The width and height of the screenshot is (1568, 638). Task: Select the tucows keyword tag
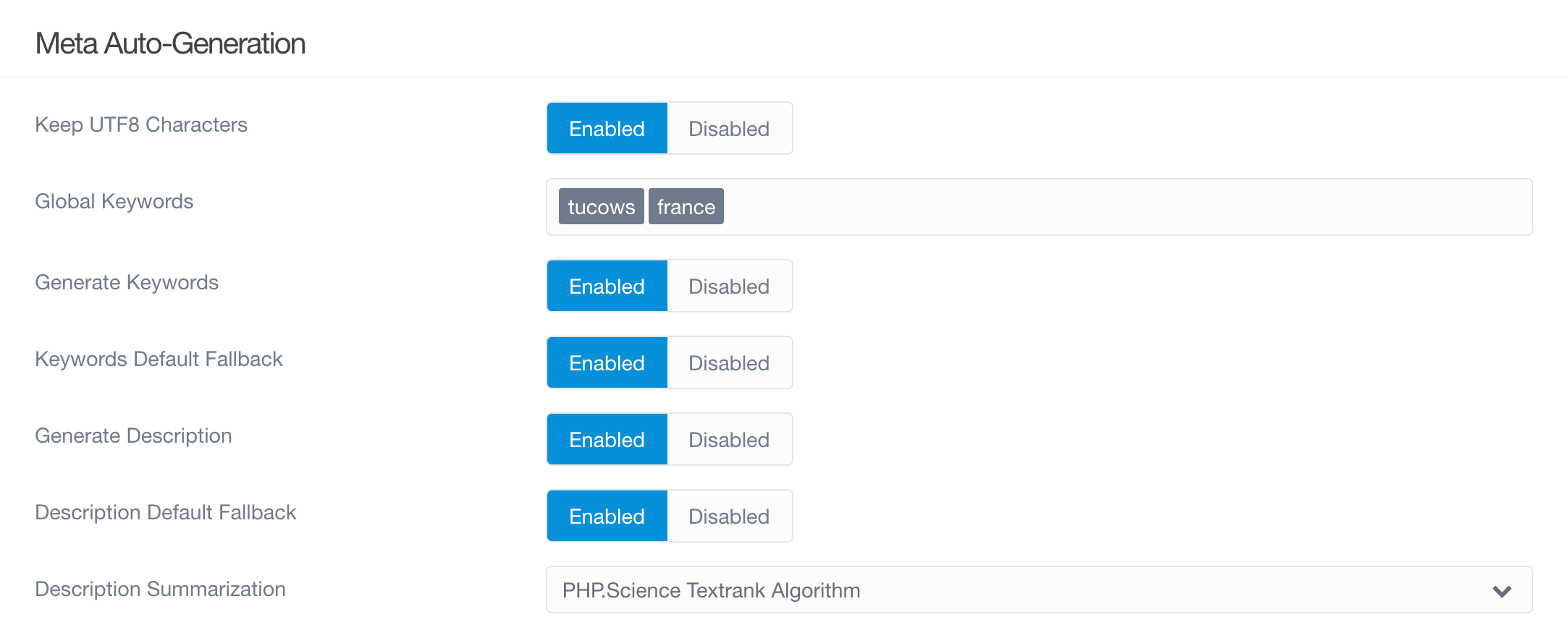(601, 206)
